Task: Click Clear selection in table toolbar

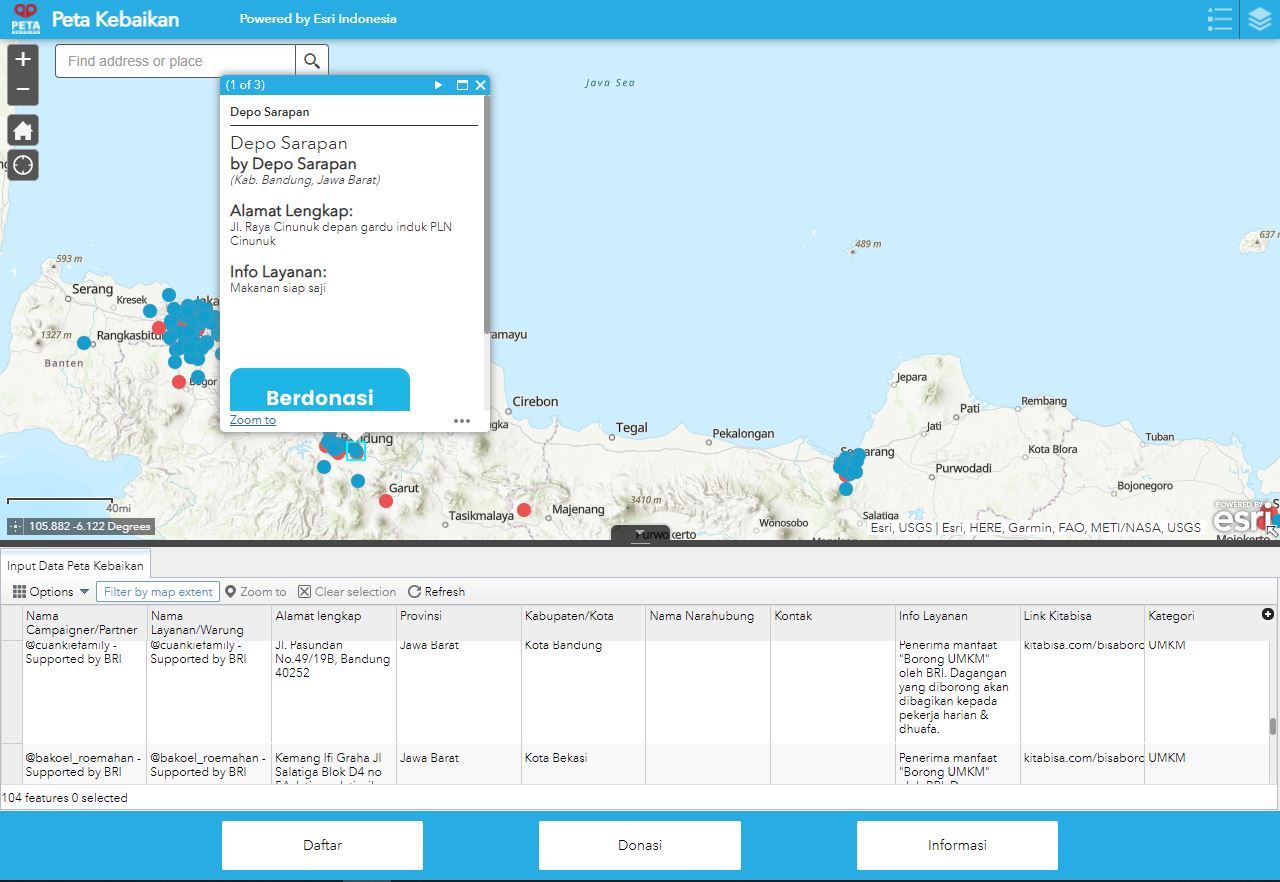Action: (347, 592)
